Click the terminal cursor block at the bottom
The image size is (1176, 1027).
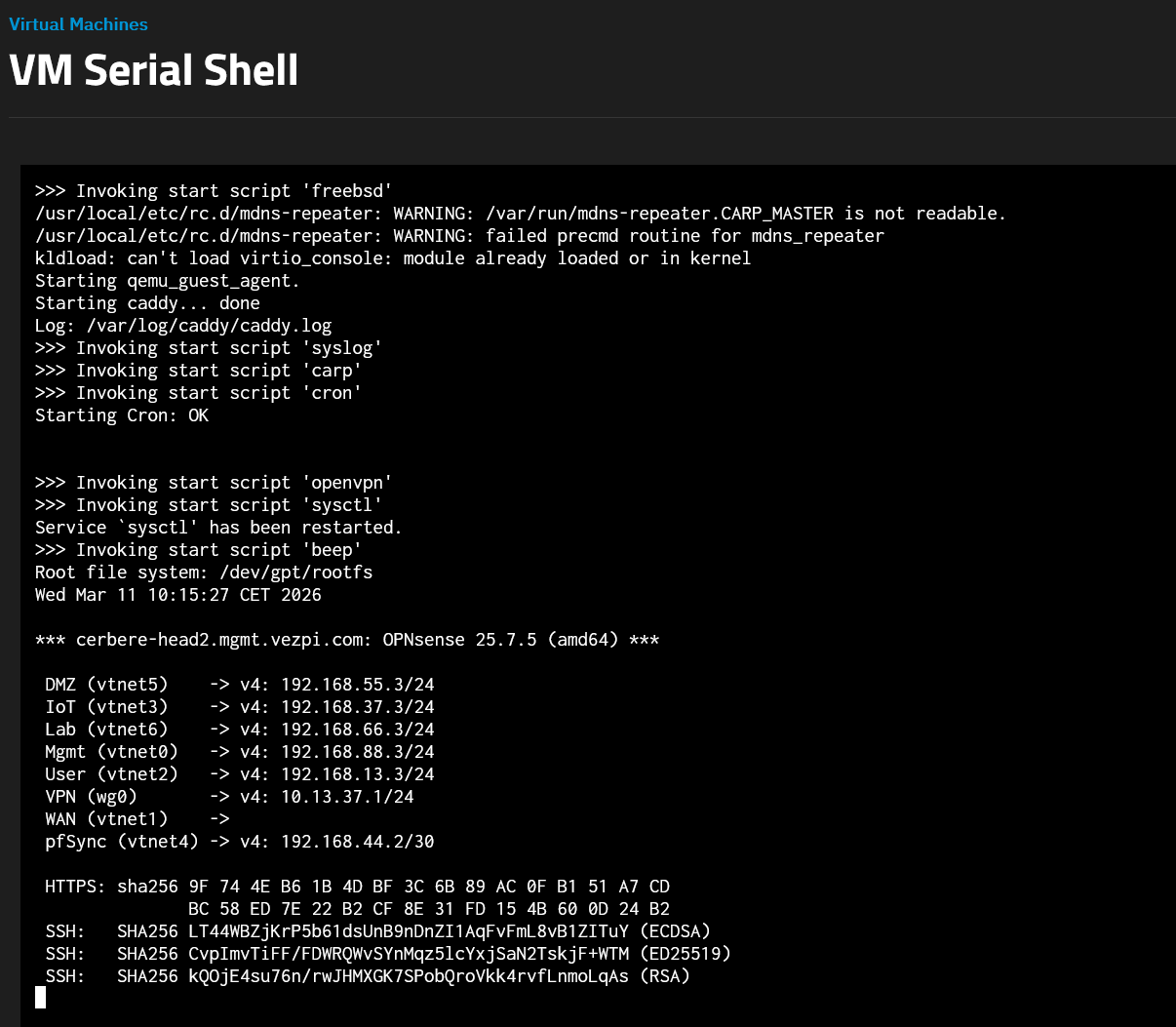pos(40,997)
